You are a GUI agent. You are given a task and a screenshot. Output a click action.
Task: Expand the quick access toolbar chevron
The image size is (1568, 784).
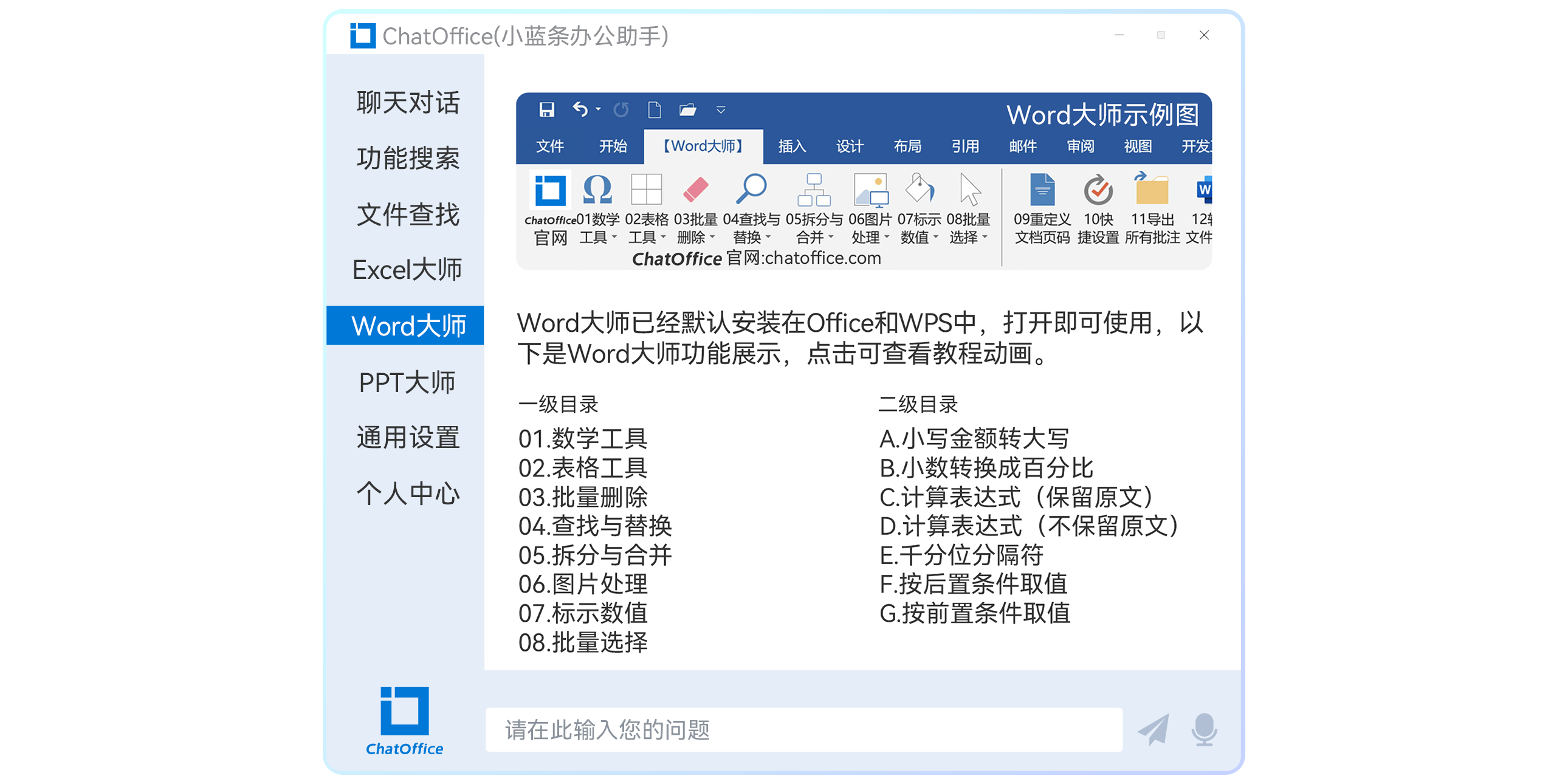721,111
